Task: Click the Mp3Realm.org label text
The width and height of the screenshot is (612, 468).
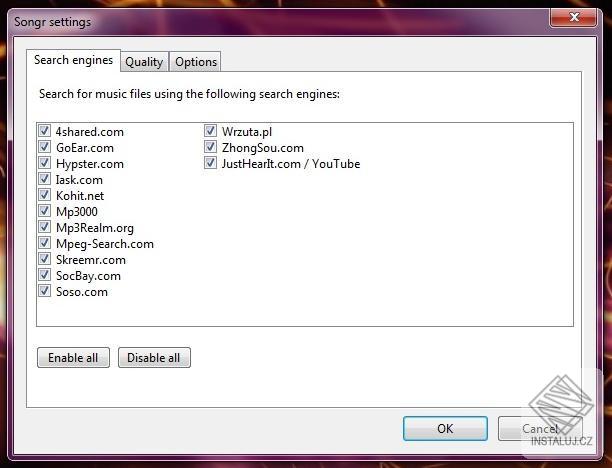Action: [x=95, y=228]
